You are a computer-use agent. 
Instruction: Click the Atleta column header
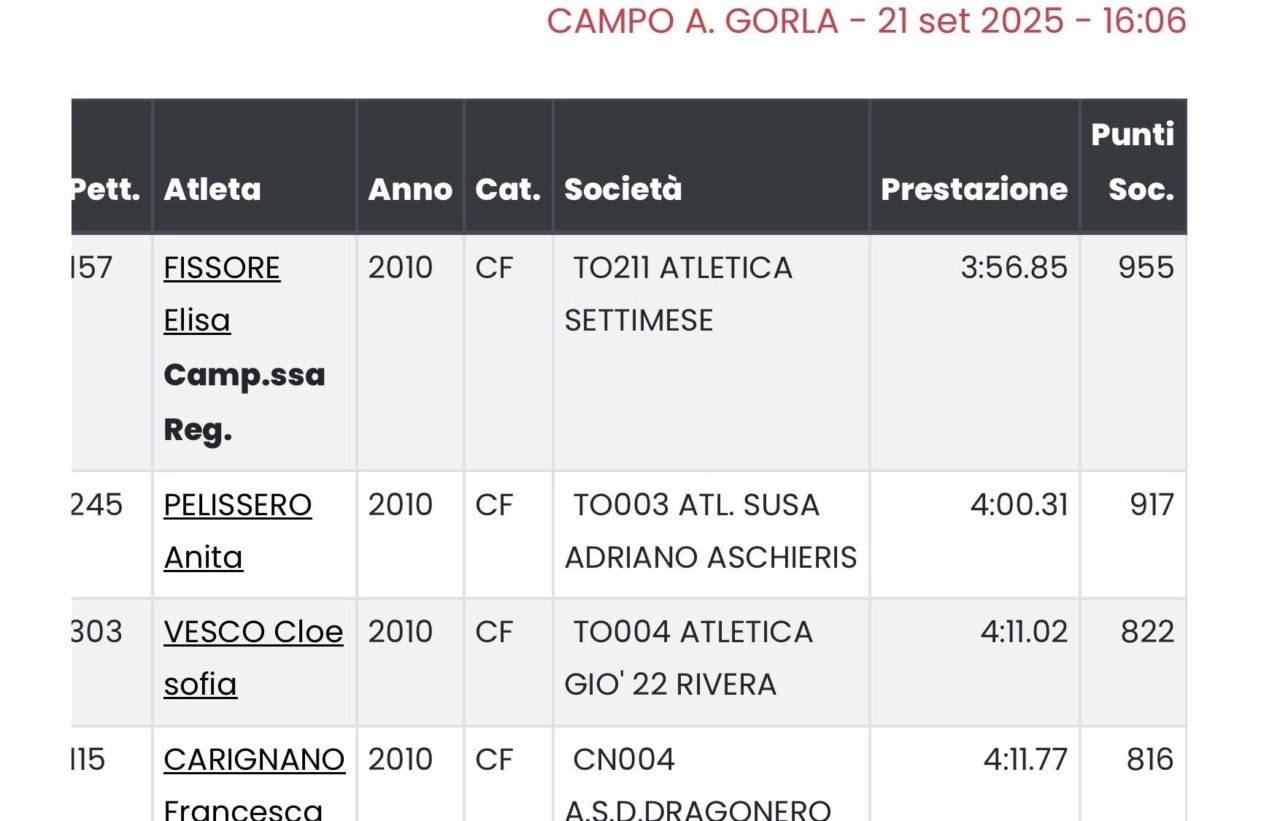[212, 189]
